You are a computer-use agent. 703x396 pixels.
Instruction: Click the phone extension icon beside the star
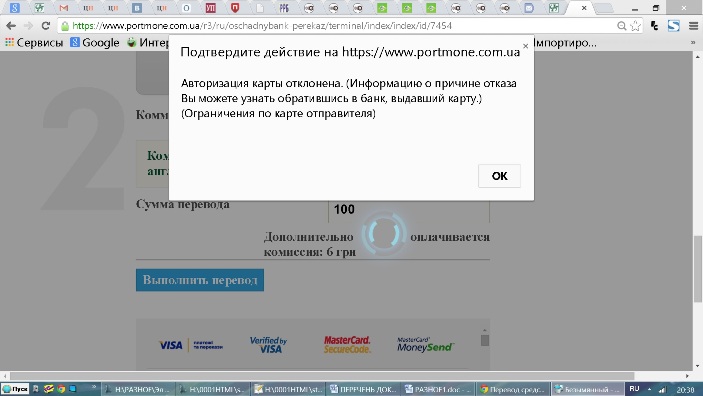(655, 26)
